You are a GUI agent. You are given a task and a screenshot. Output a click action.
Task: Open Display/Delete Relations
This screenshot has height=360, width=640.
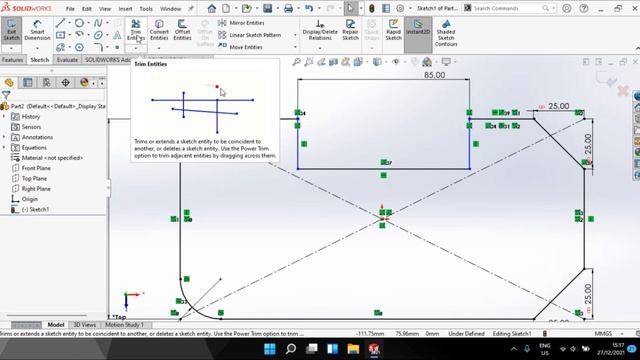[x=320, y=30]
